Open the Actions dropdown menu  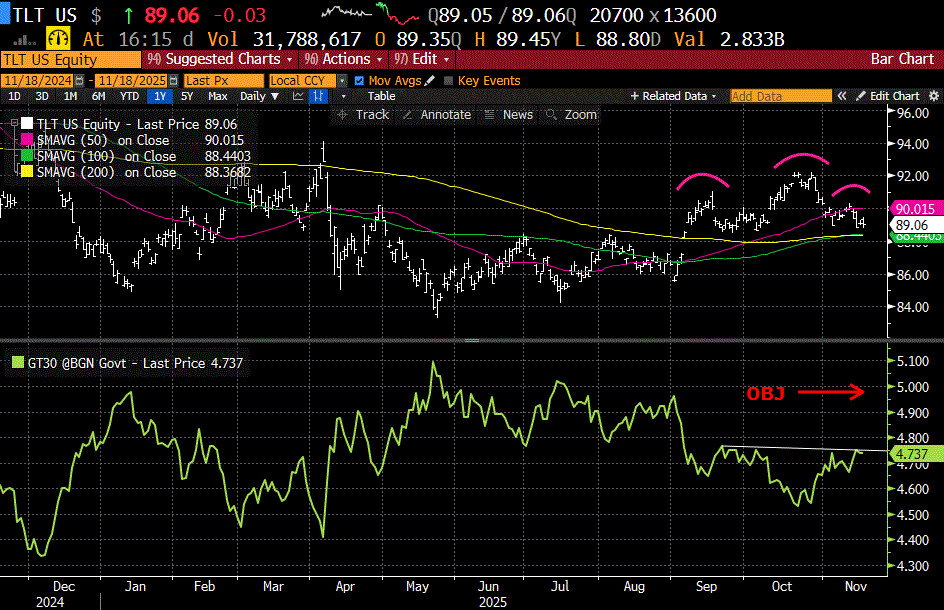pos(344,59)
